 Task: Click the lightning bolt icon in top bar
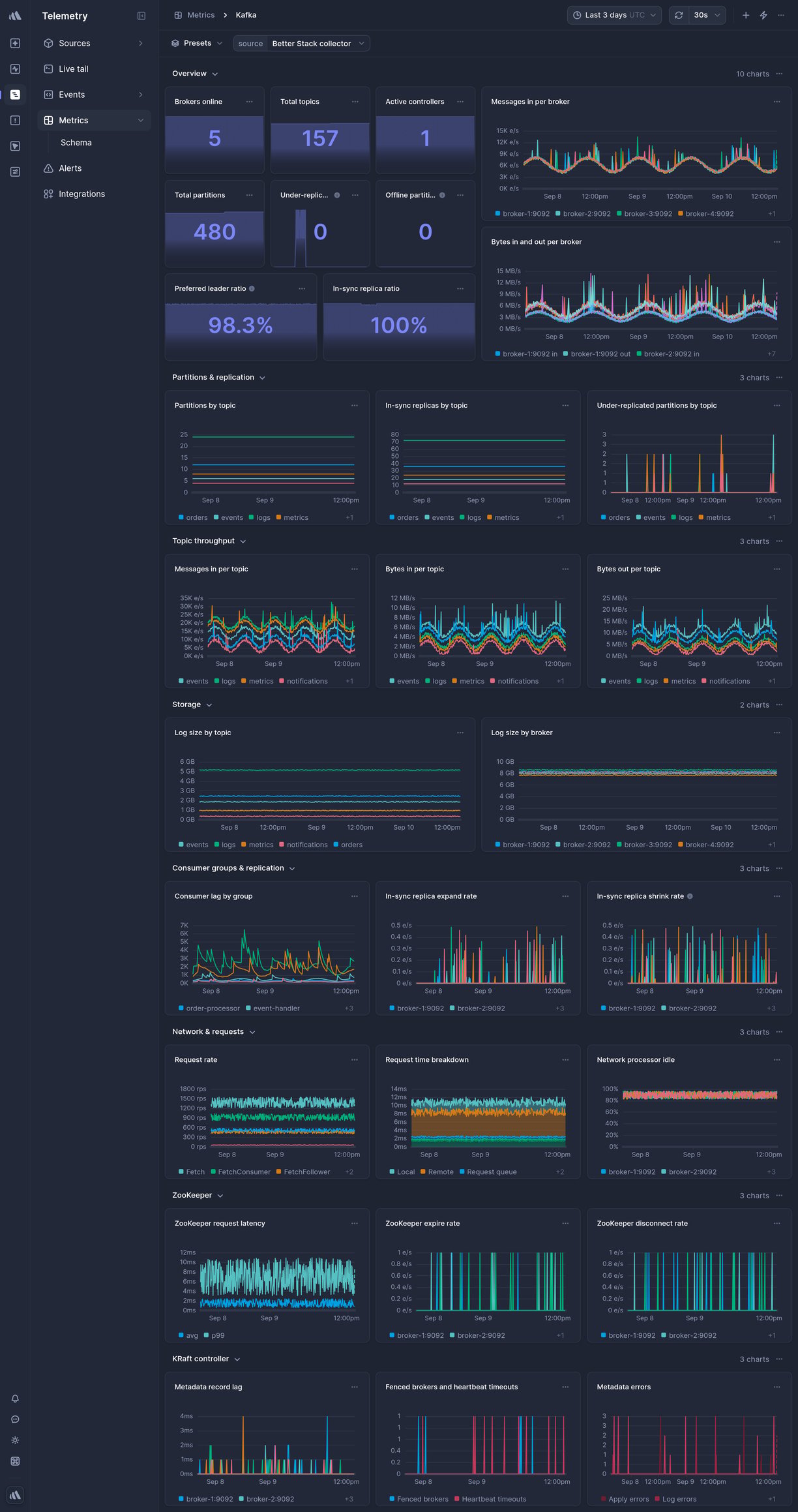763,15
